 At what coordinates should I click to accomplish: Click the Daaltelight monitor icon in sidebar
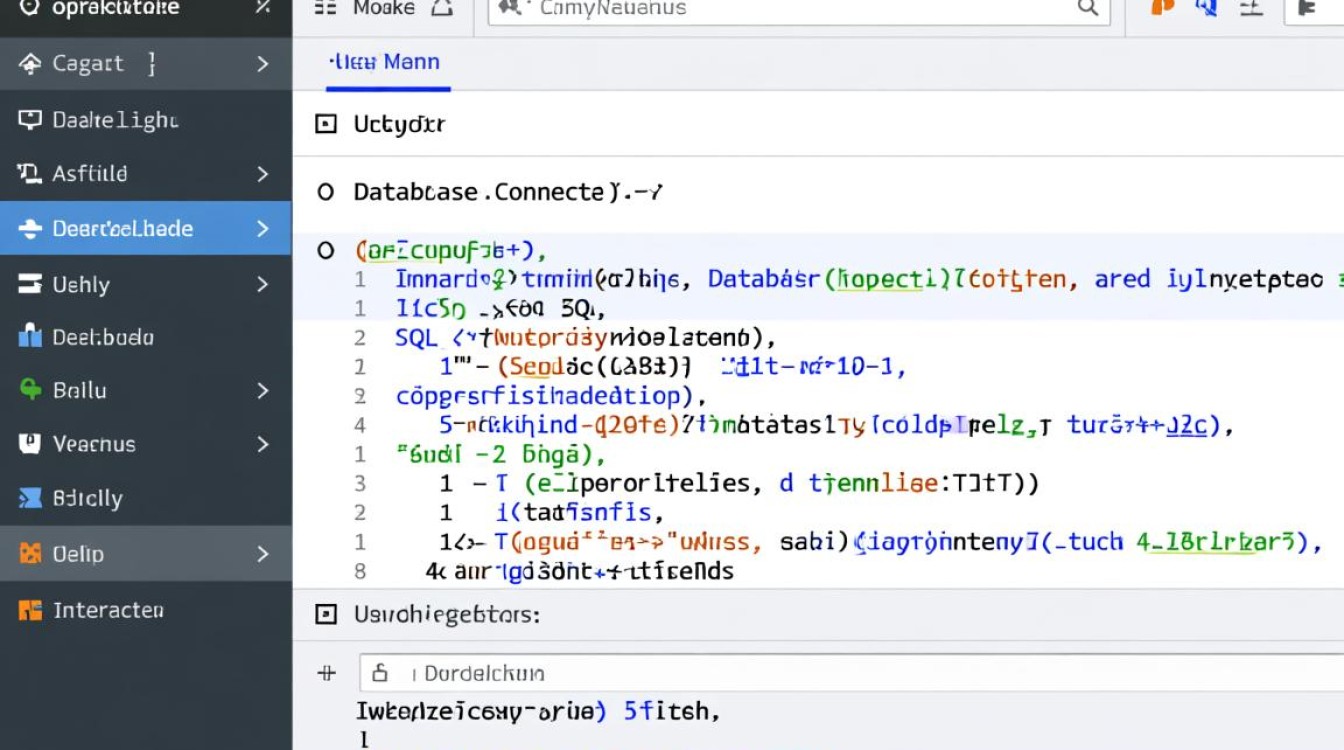click(30, 120)
